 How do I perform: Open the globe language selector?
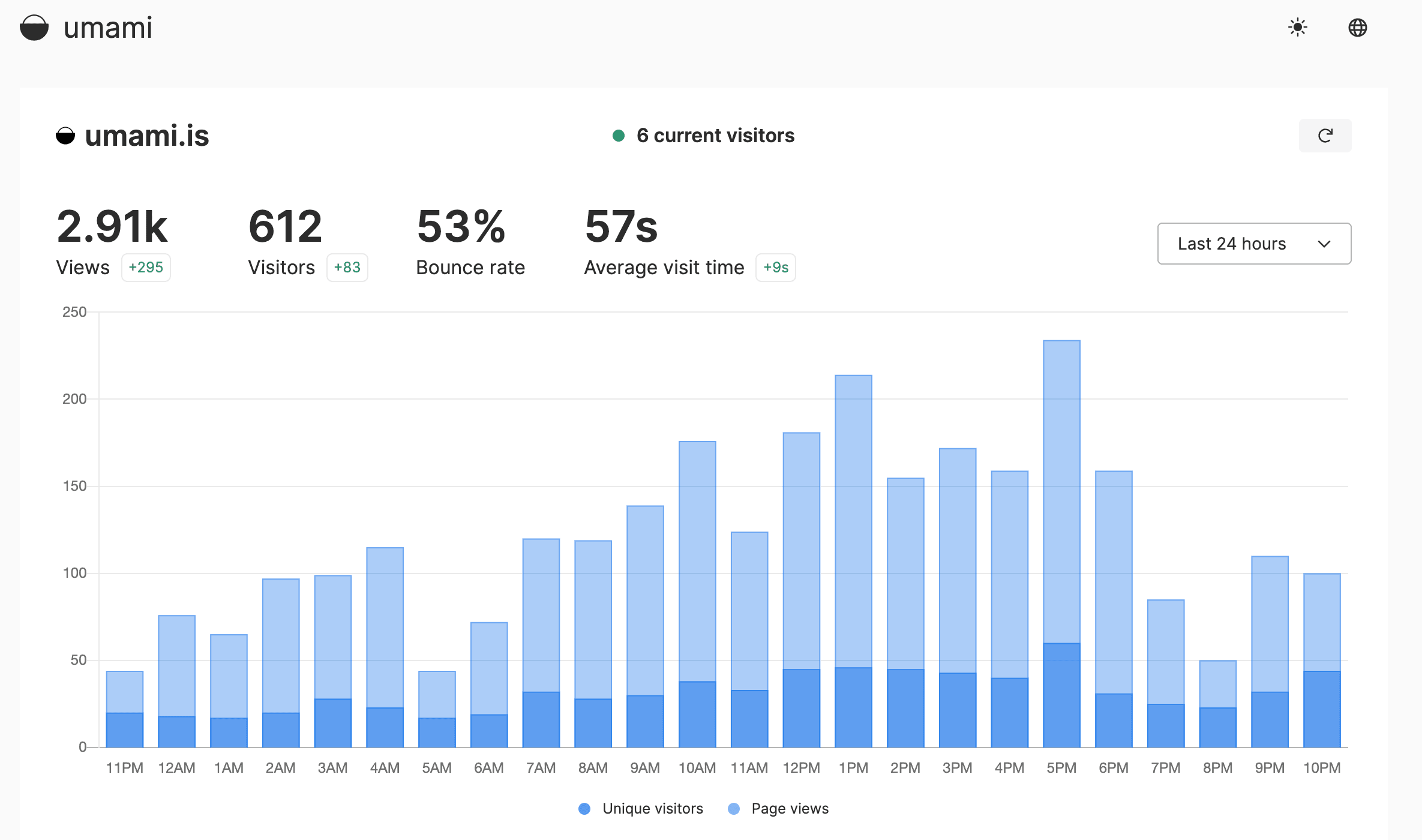[x=1357, y=28]
